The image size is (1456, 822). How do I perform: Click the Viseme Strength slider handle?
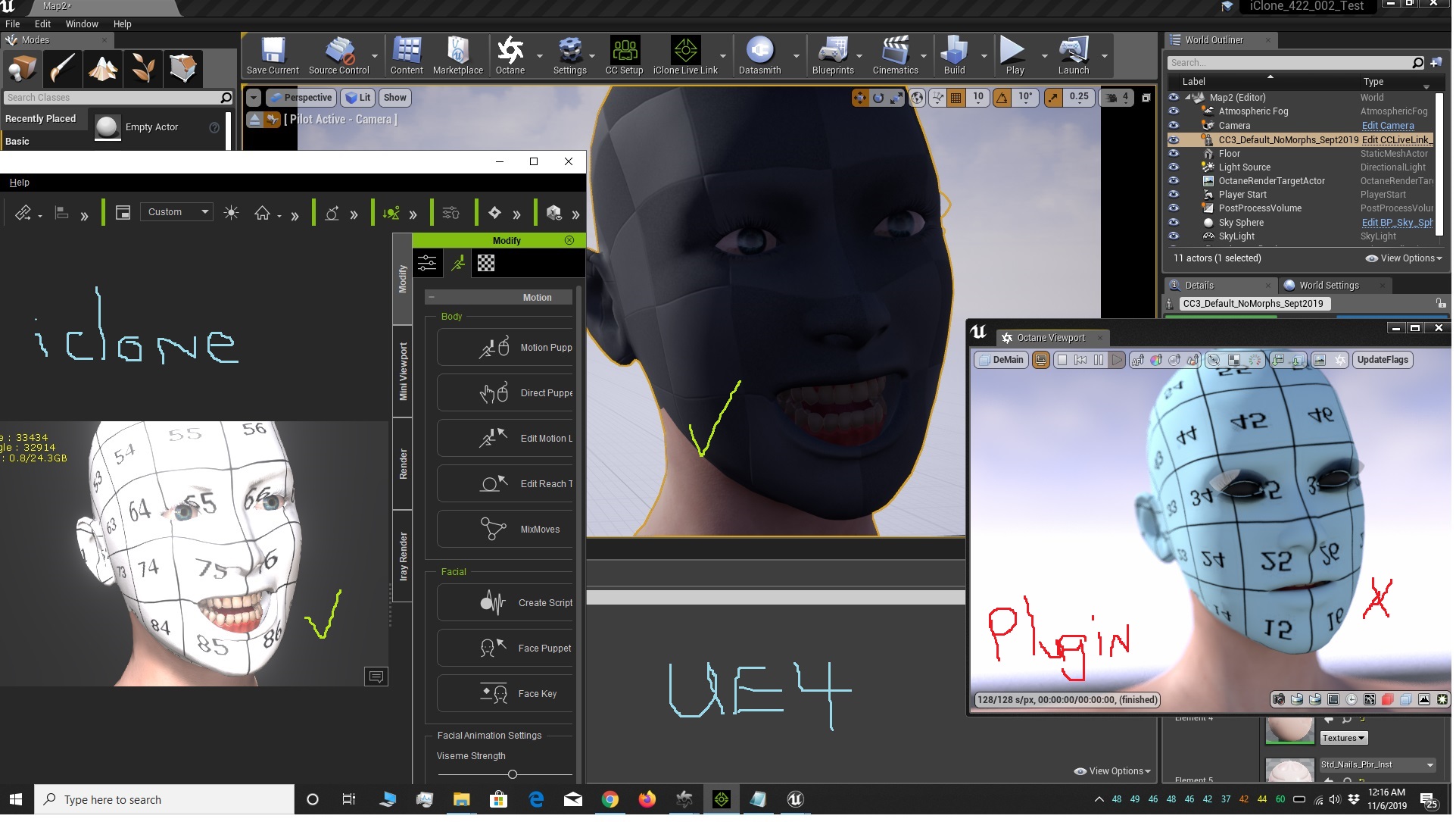[x=513, y=774]
